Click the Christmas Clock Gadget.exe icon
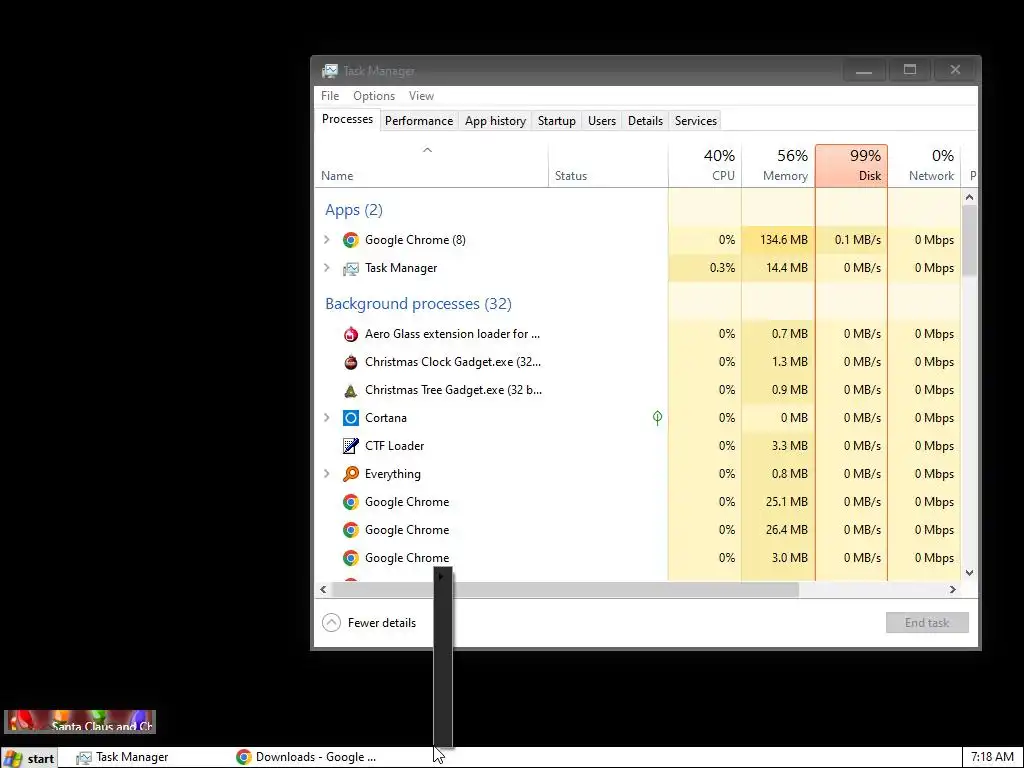 351,362
